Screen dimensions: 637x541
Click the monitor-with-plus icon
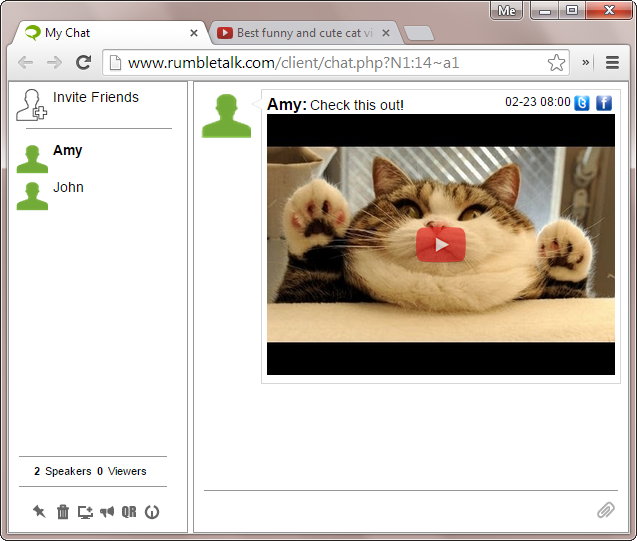(85, 512)
